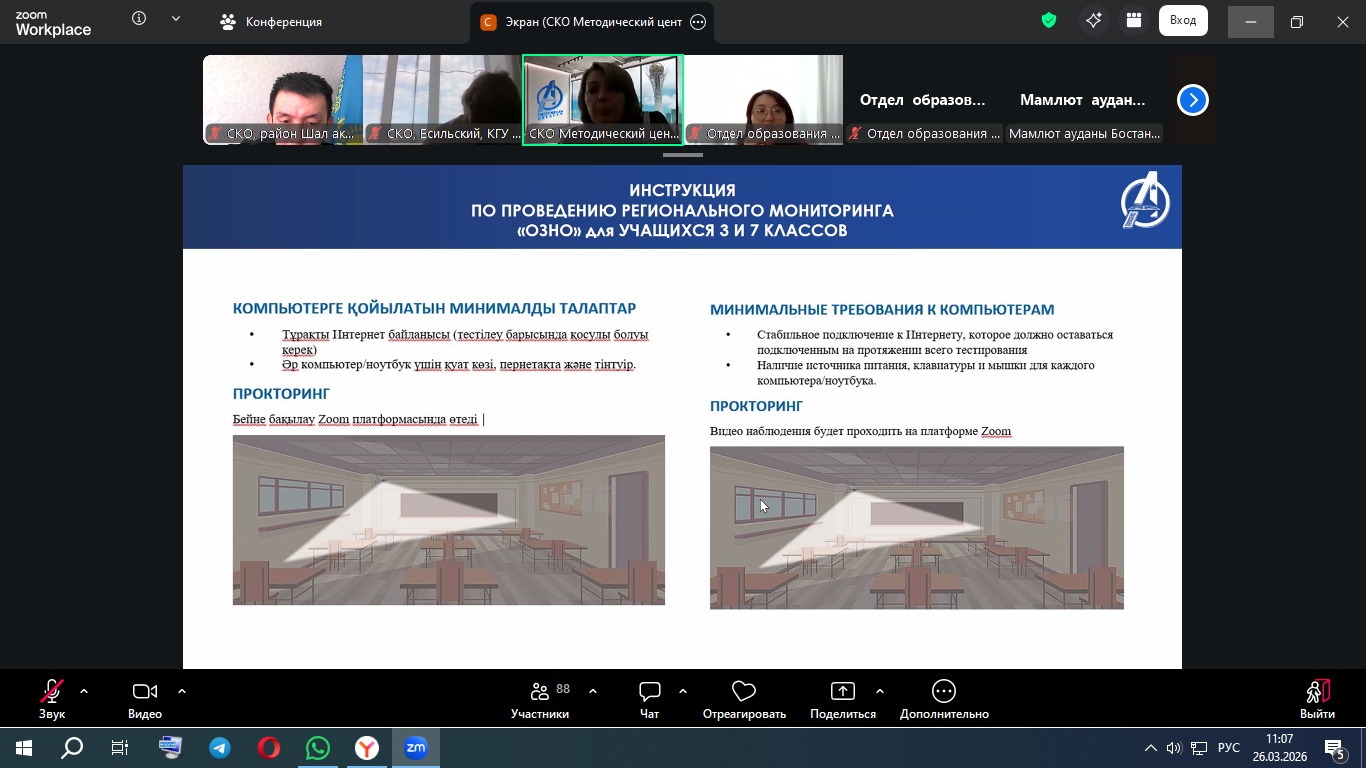Screen dimensions: 1366x768
Task: Click the Вход sign-in button
Action: (1183, 21)
